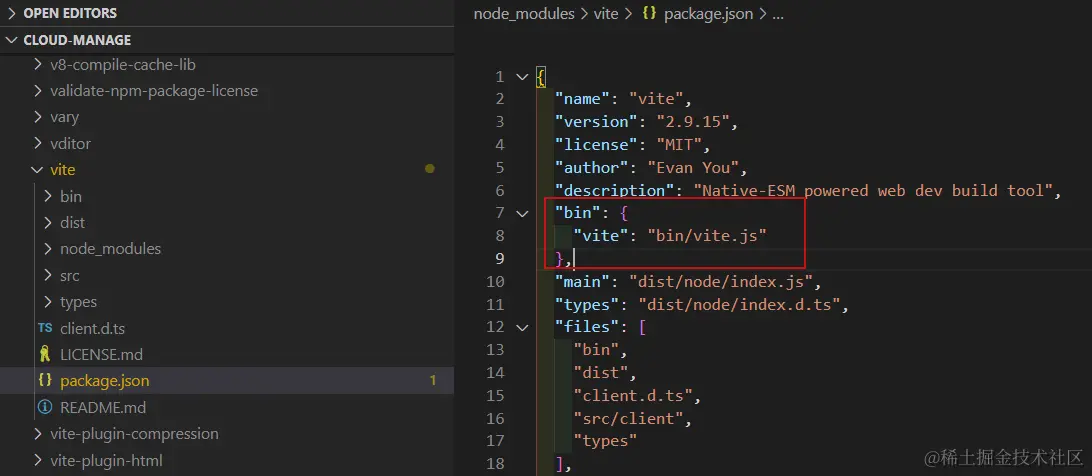
Task: Click line number 2 in the gutter
Action: click(499, 100)
